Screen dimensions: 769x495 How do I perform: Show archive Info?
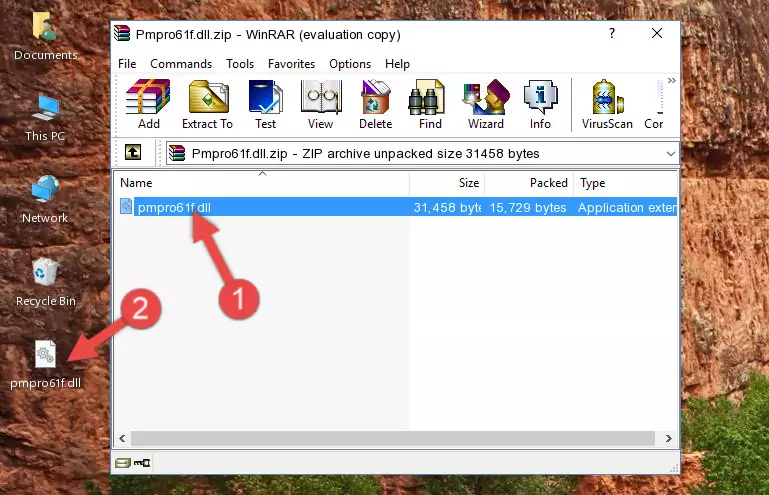(x=540, y=104)
